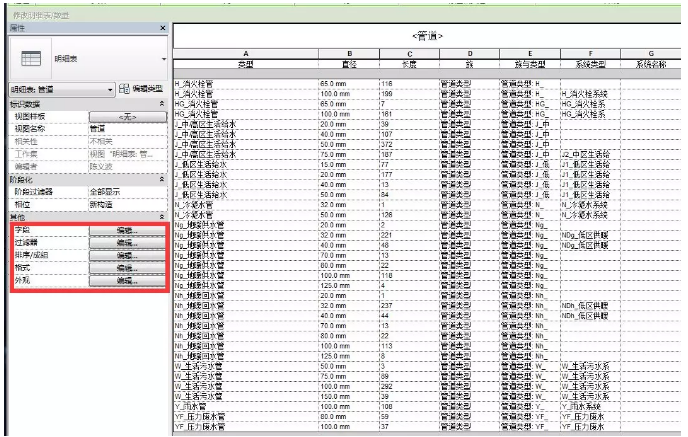The width and height of the screenshot is (688, 437).
Task: Click the length cell 199
Action: pos(410,94)
